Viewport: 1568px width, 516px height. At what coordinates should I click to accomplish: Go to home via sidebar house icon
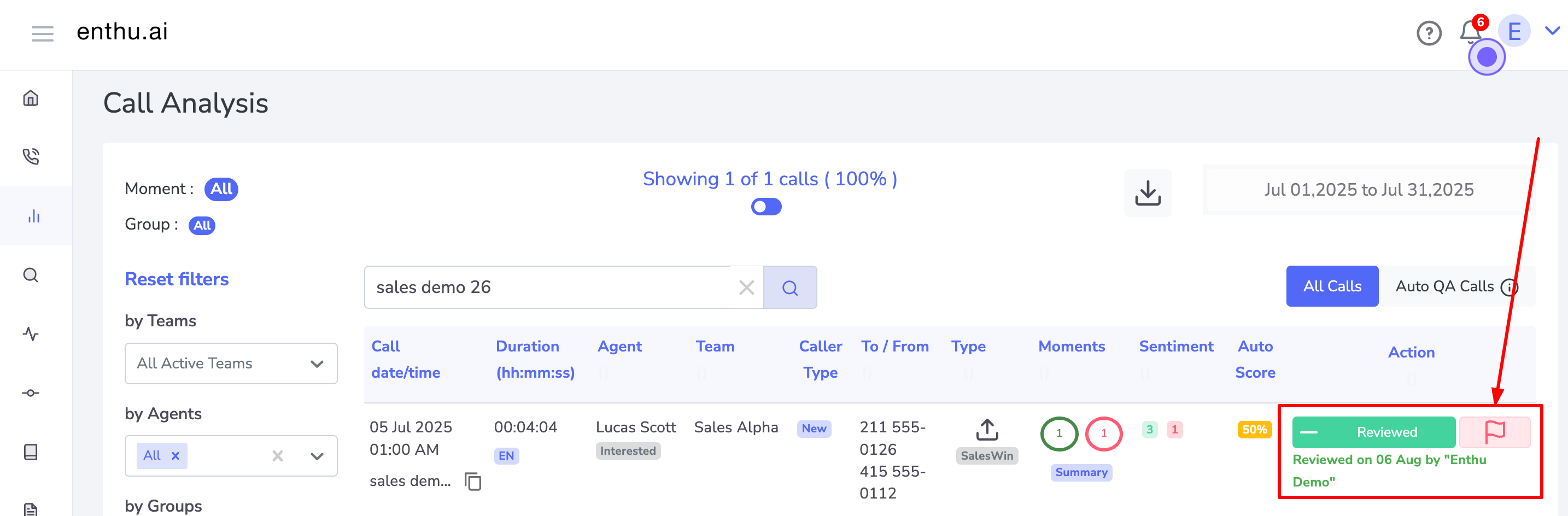coord(31,98)
